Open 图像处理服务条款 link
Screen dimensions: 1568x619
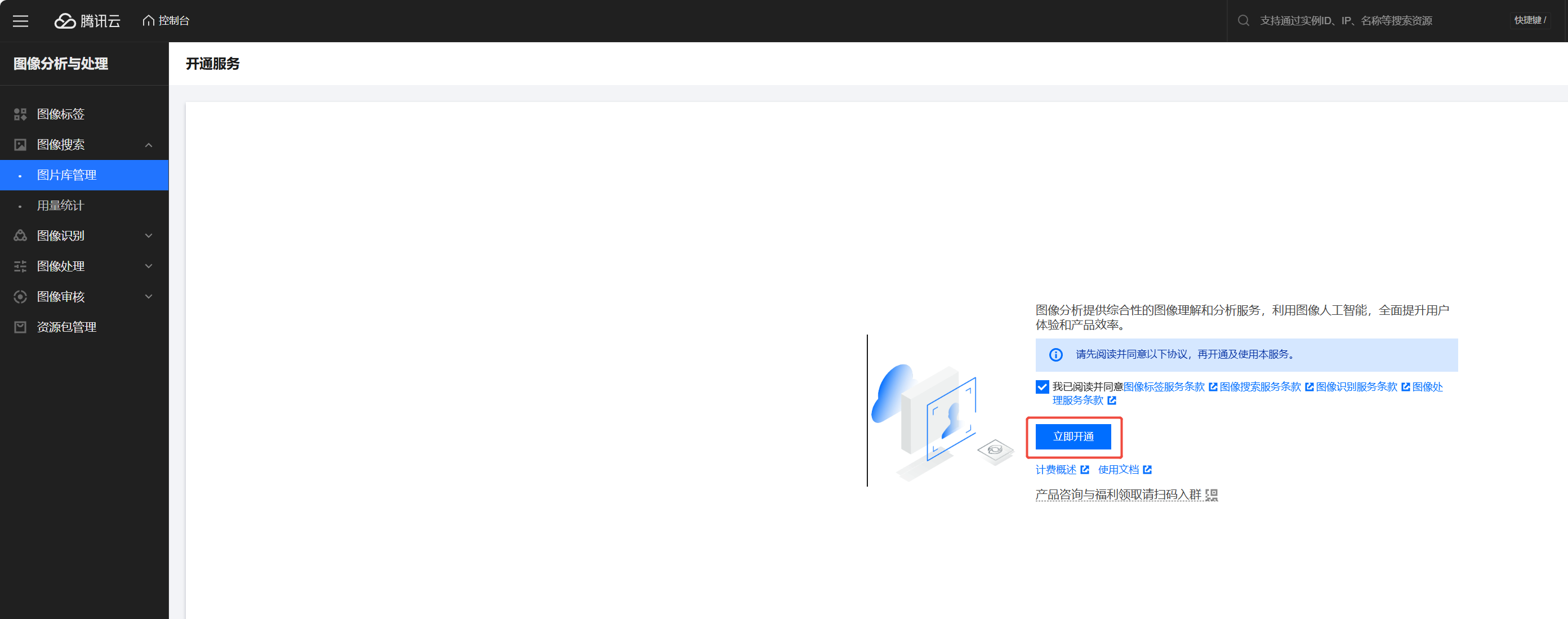(x=1248, y=394)
